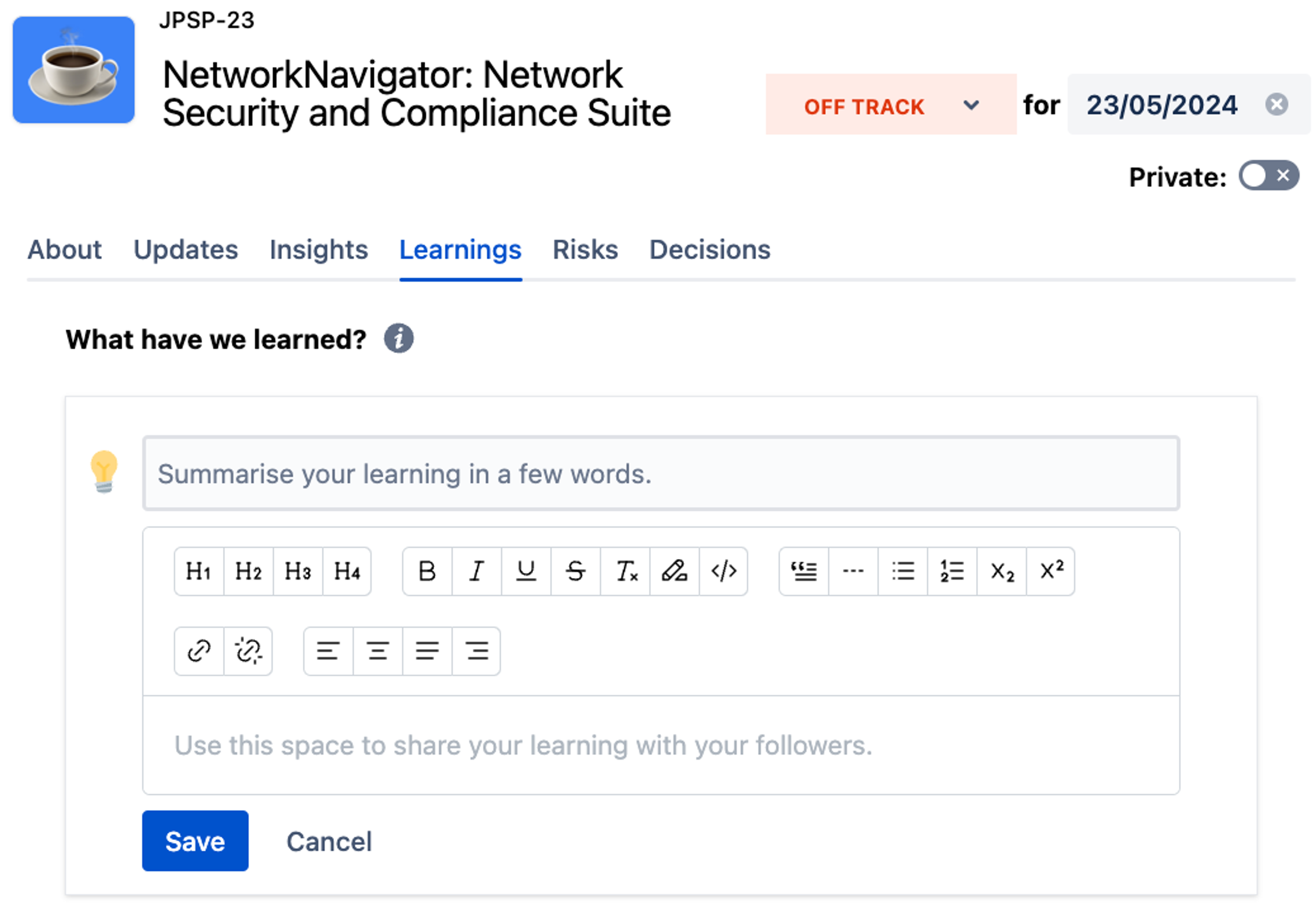The width and height of the screenshot is (1316, 909).
Task: Insert hyperlink using link icon
Action: [x=199, y=652]
